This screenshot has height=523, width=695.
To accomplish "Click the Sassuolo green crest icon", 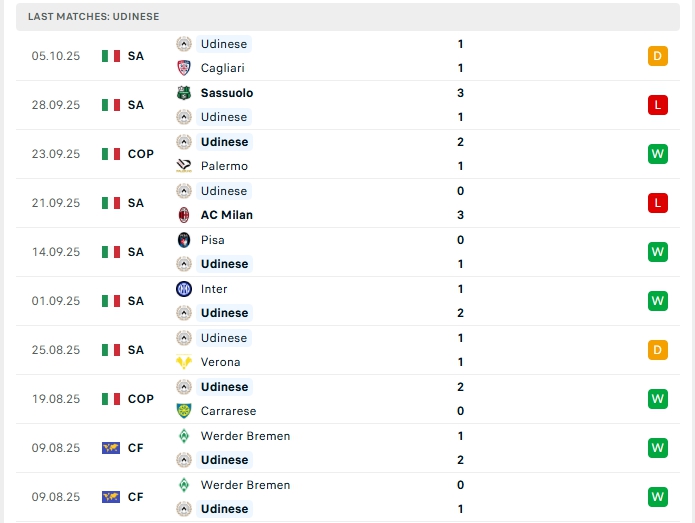I will (184, 93).
